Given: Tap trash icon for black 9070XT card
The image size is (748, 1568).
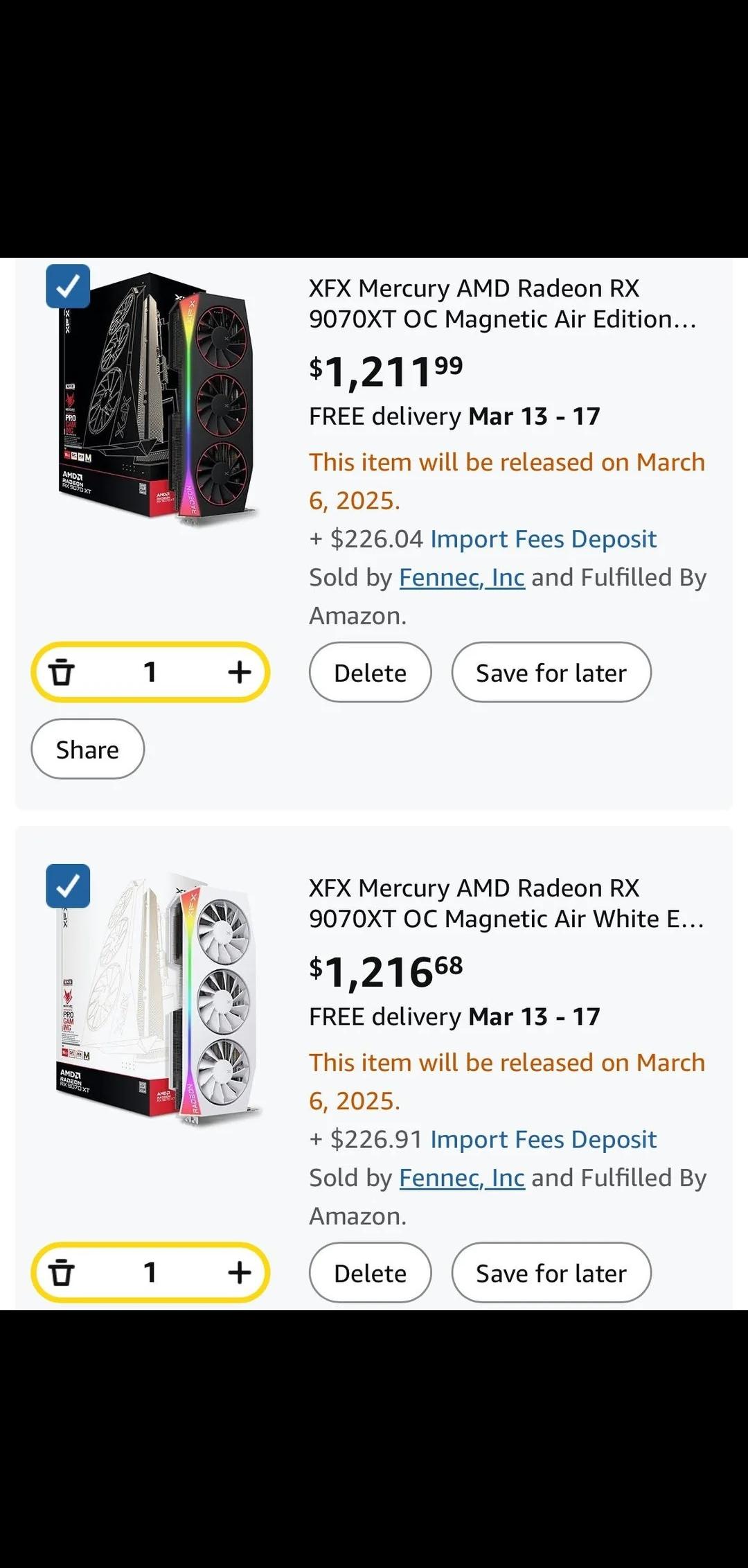Looking at the screenshot, I should tap(61, 672).
